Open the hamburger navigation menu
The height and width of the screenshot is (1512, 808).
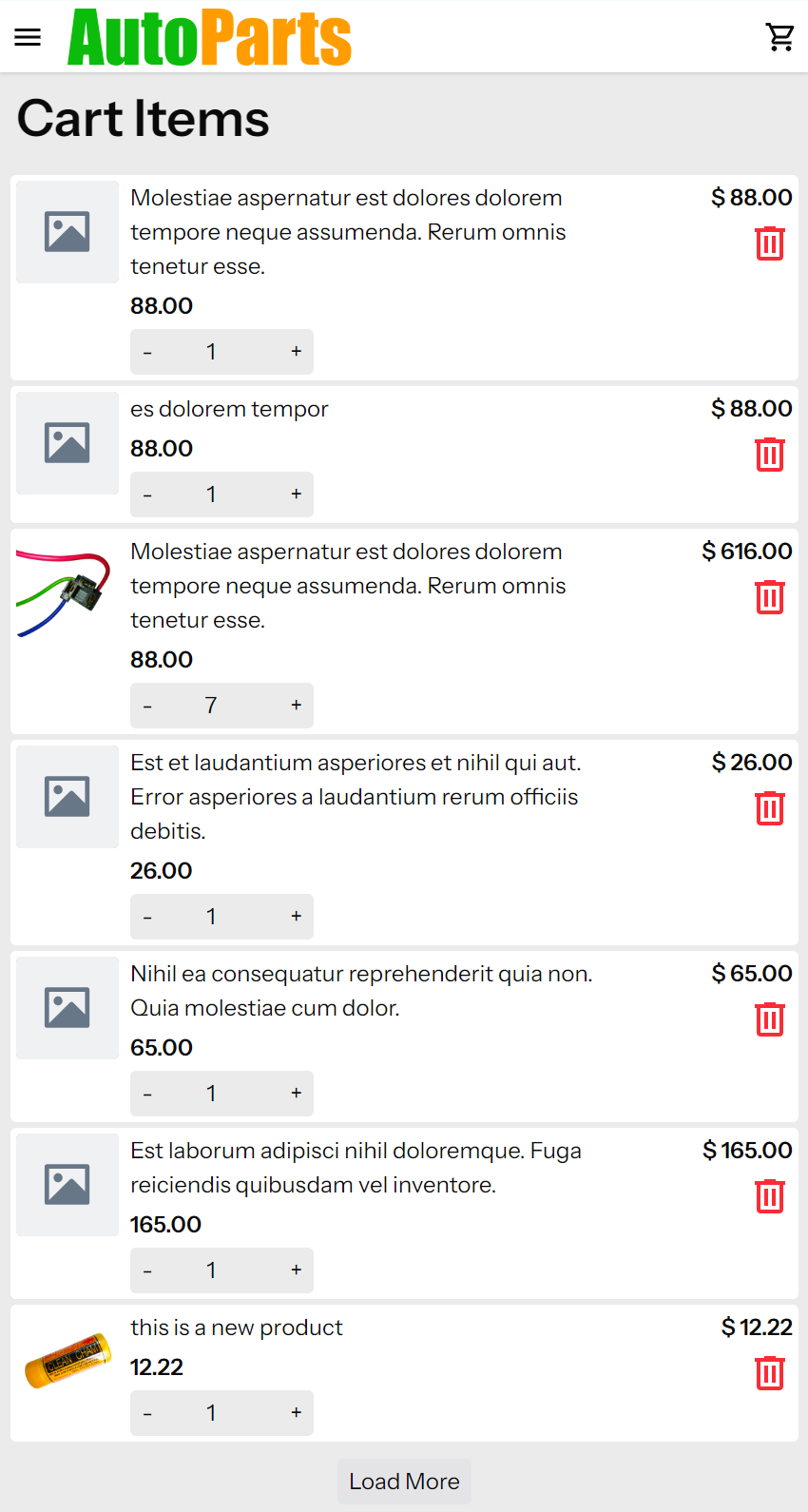click(x=28, y=37)
